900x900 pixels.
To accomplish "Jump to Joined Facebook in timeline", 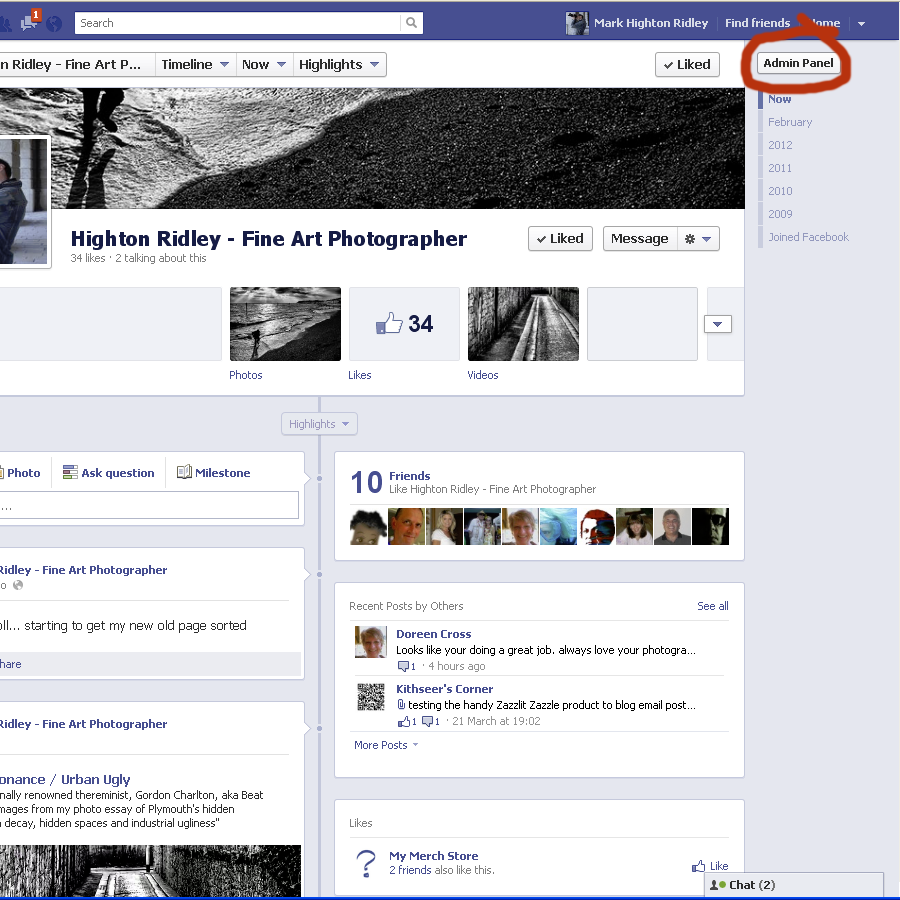I will pos(808,236).
